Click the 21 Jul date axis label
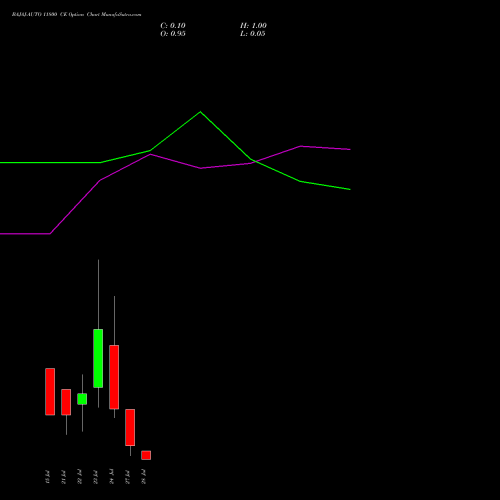Image resolution: width=500 pixels, height=500 pixels. [63, 477]
